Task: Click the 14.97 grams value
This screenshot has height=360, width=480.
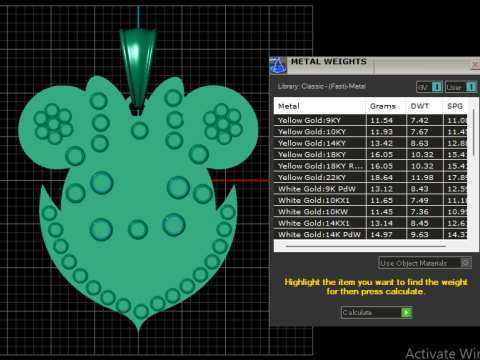Action: pyautogui.click(x=381, y=234)
